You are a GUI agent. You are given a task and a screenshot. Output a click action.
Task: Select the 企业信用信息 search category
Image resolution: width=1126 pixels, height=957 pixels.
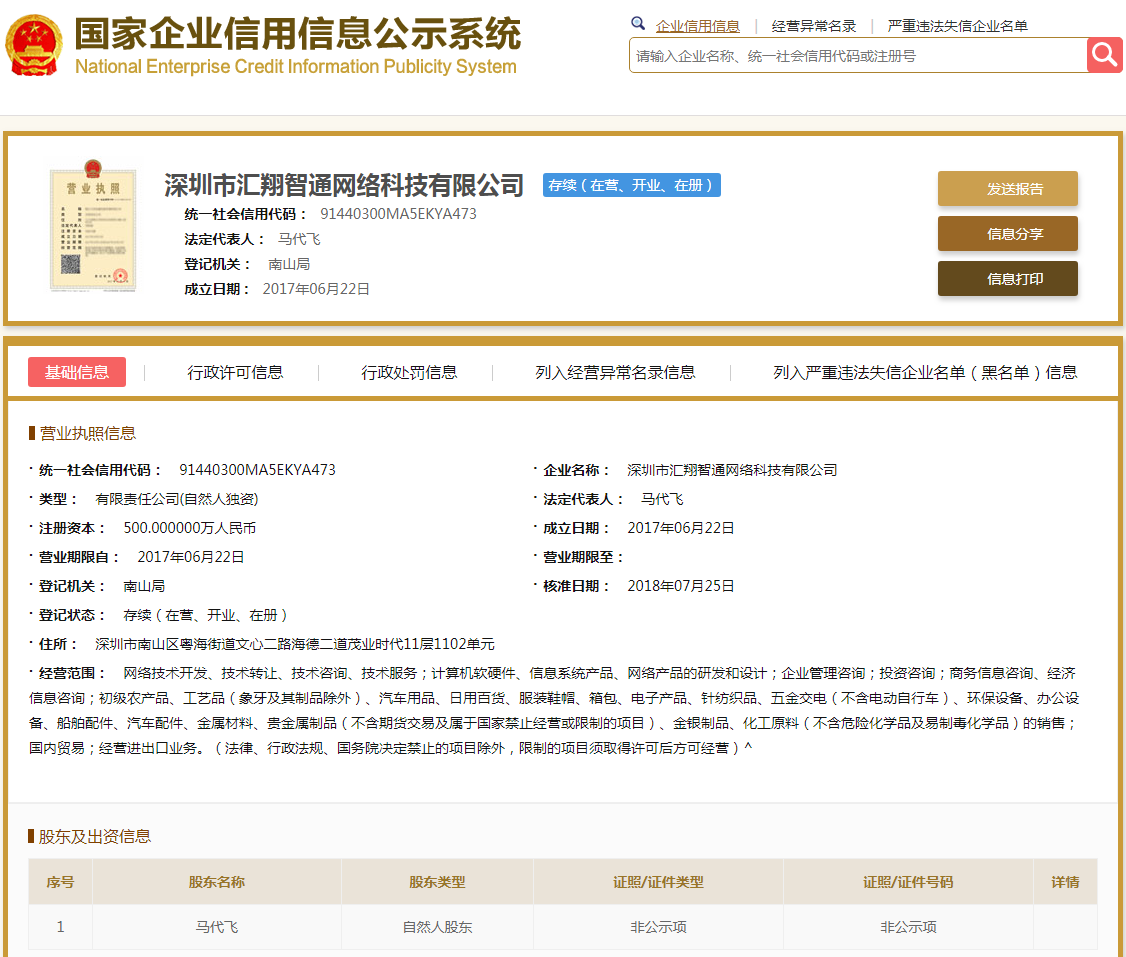[x=697, y=26]
